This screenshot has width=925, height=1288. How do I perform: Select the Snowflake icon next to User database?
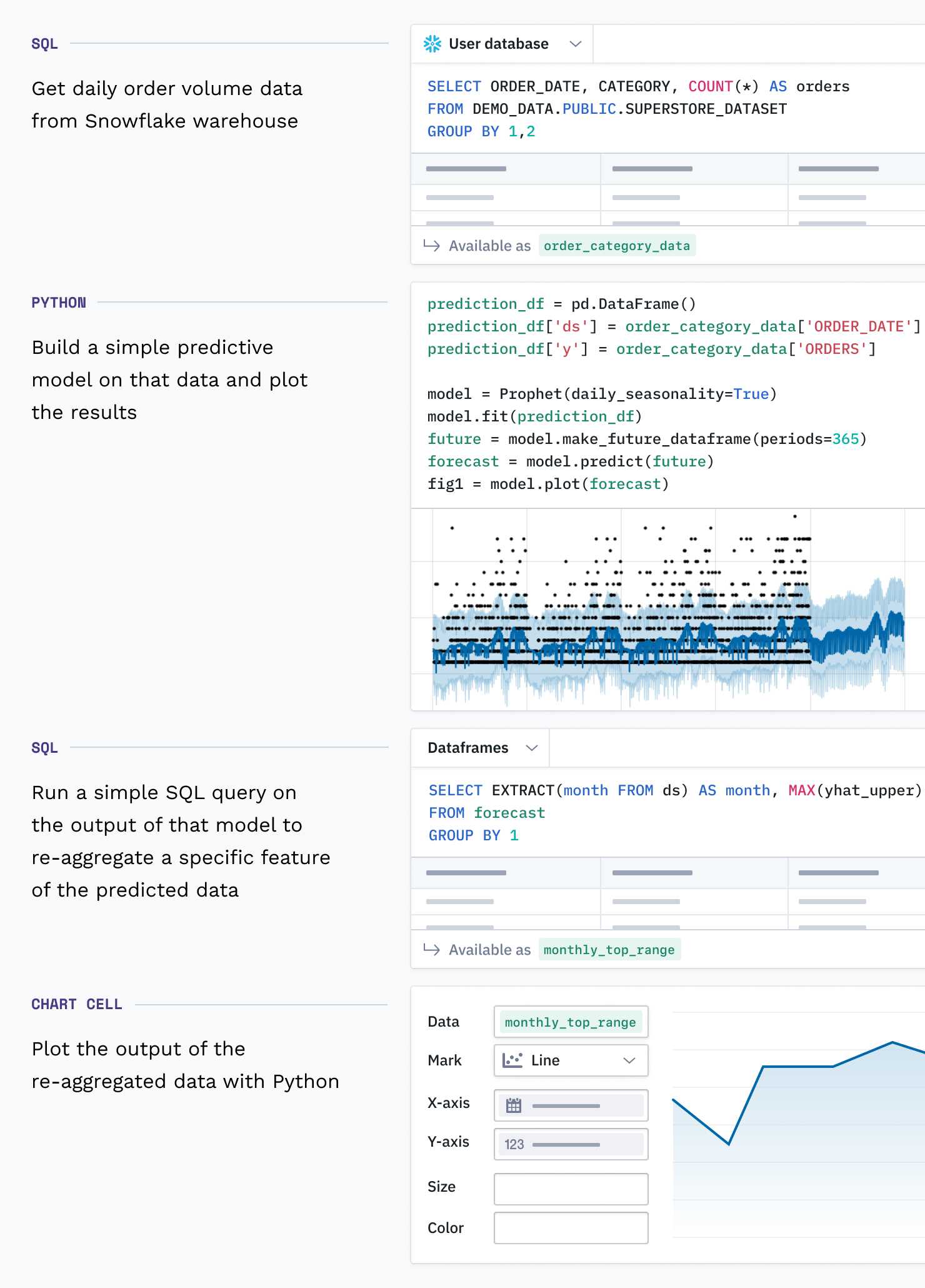[x=432, y=43]
